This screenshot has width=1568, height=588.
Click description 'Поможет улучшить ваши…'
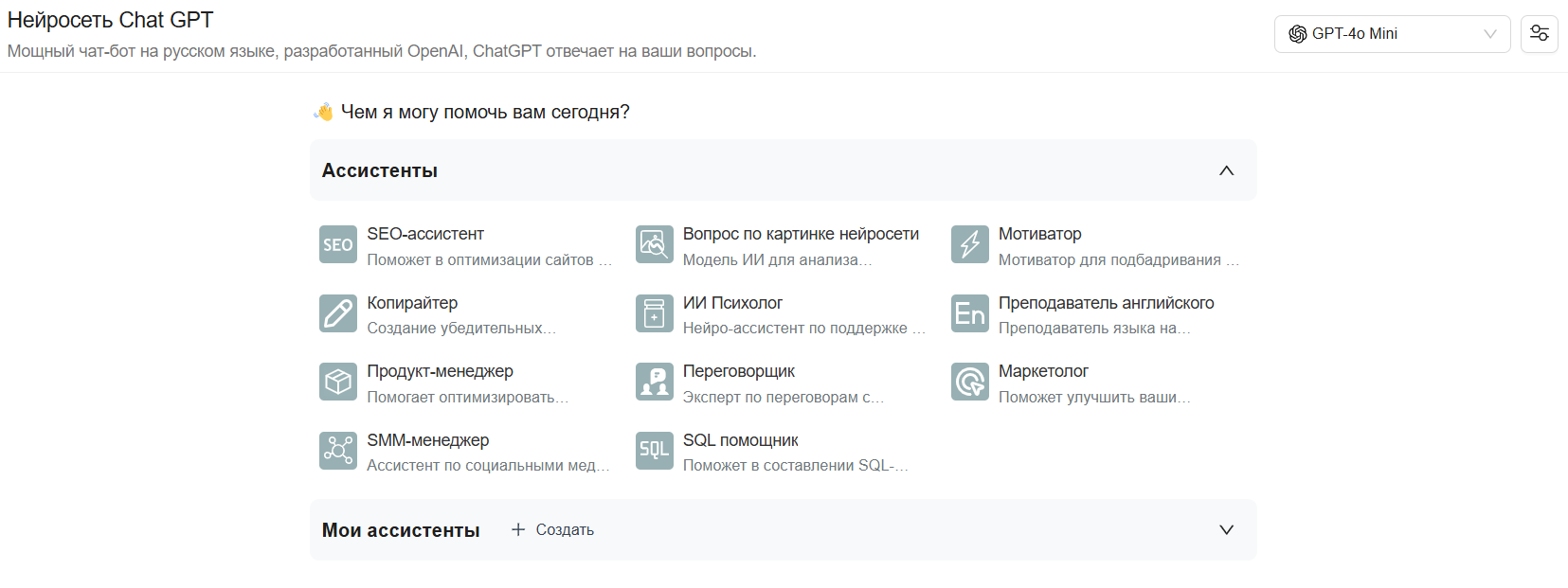(x=1094, y=397)
